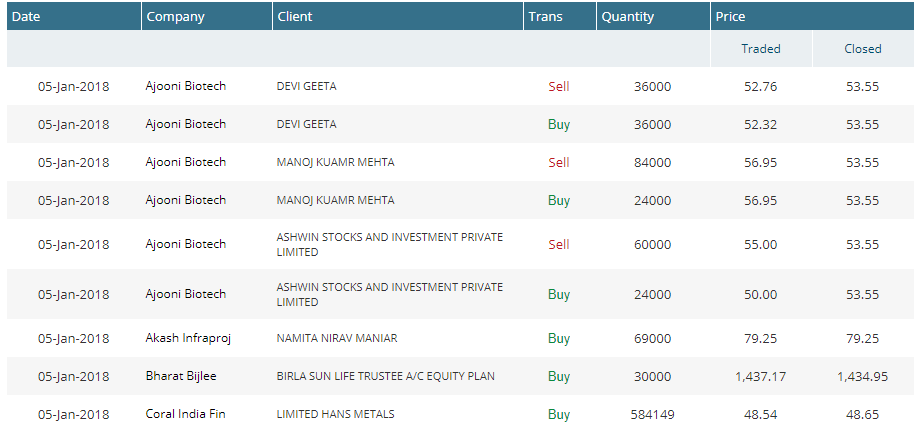The image size is (919, 425).
Task: Click Ajooni Biotech in 84000 quantity row
Action: coord(185,162)
